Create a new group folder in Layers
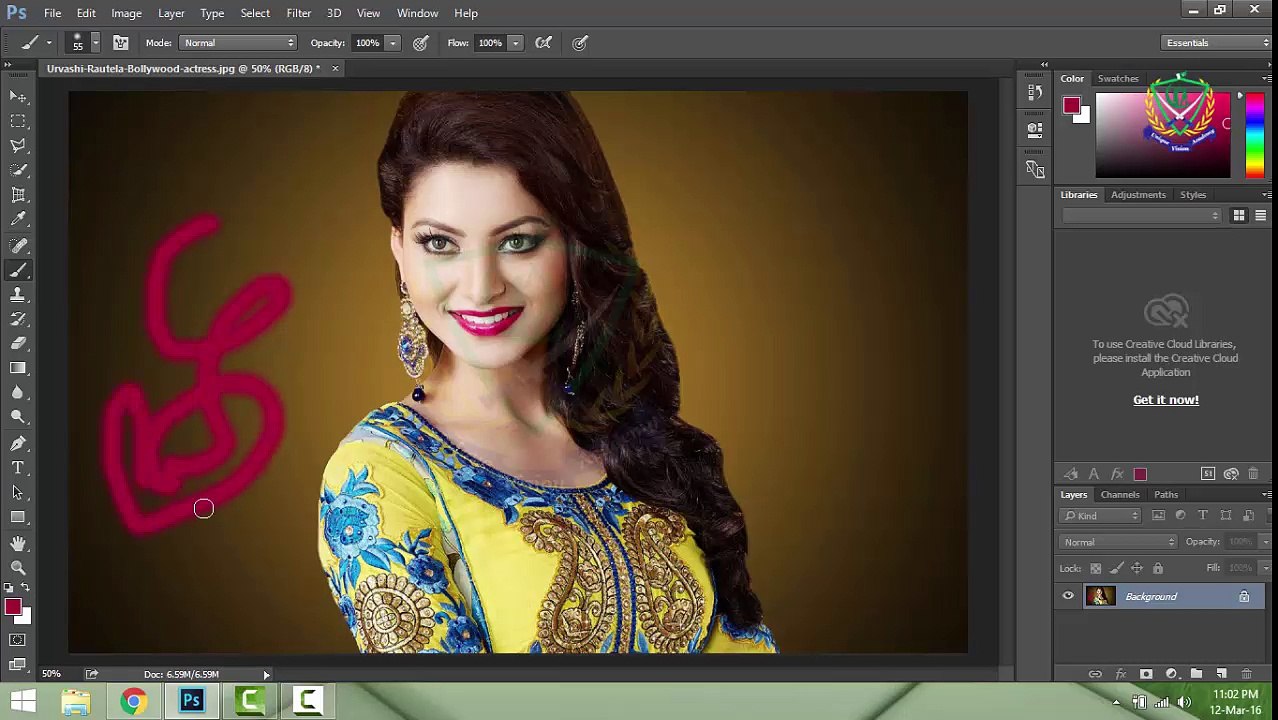Image resolution: width=1278 pixels, height=720 pixels. coord(1197,674)
